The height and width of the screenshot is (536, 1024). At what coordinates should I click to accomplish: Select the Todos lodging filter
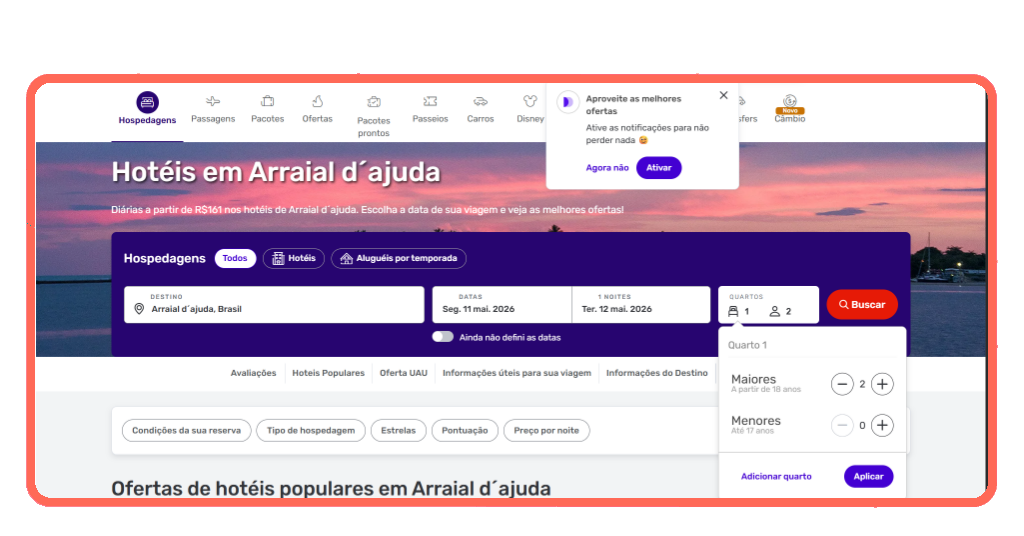[x=235, y=259]
